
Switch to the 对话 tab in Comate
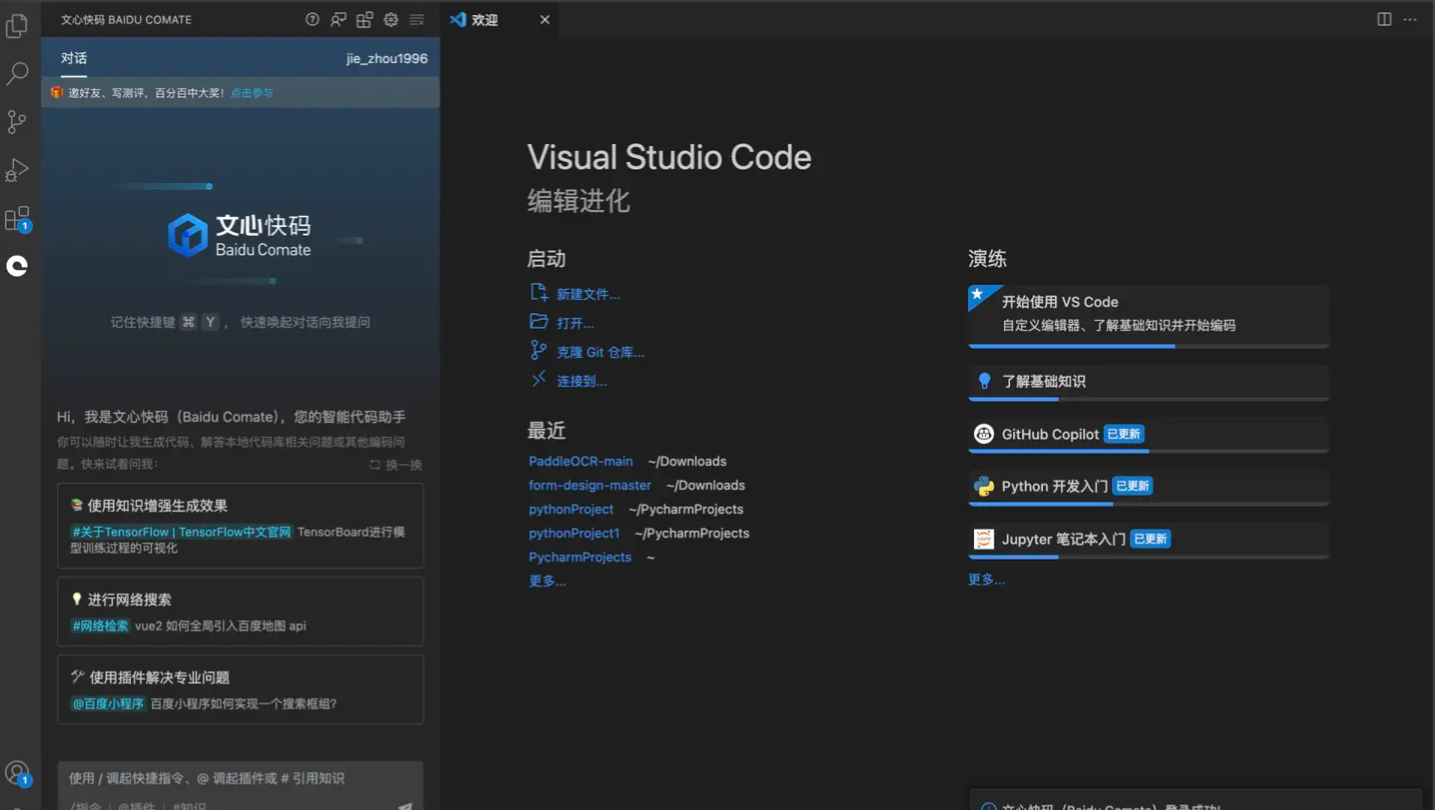(x=74, y=58)
